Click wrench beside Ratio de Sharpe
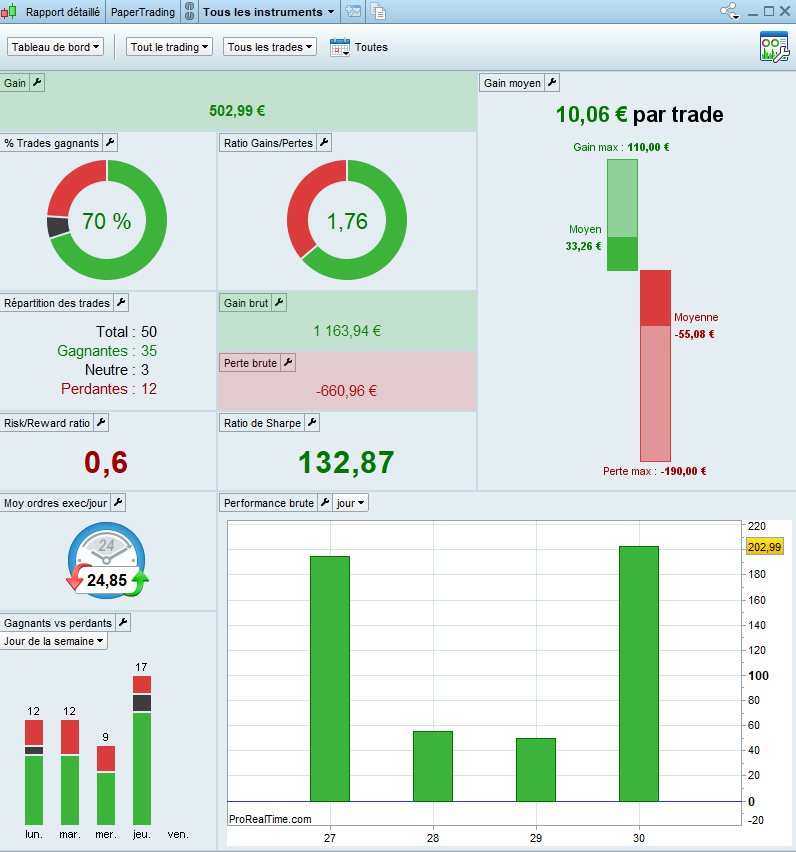The width and height of the screenshot is (796, 852). point(312,423)
